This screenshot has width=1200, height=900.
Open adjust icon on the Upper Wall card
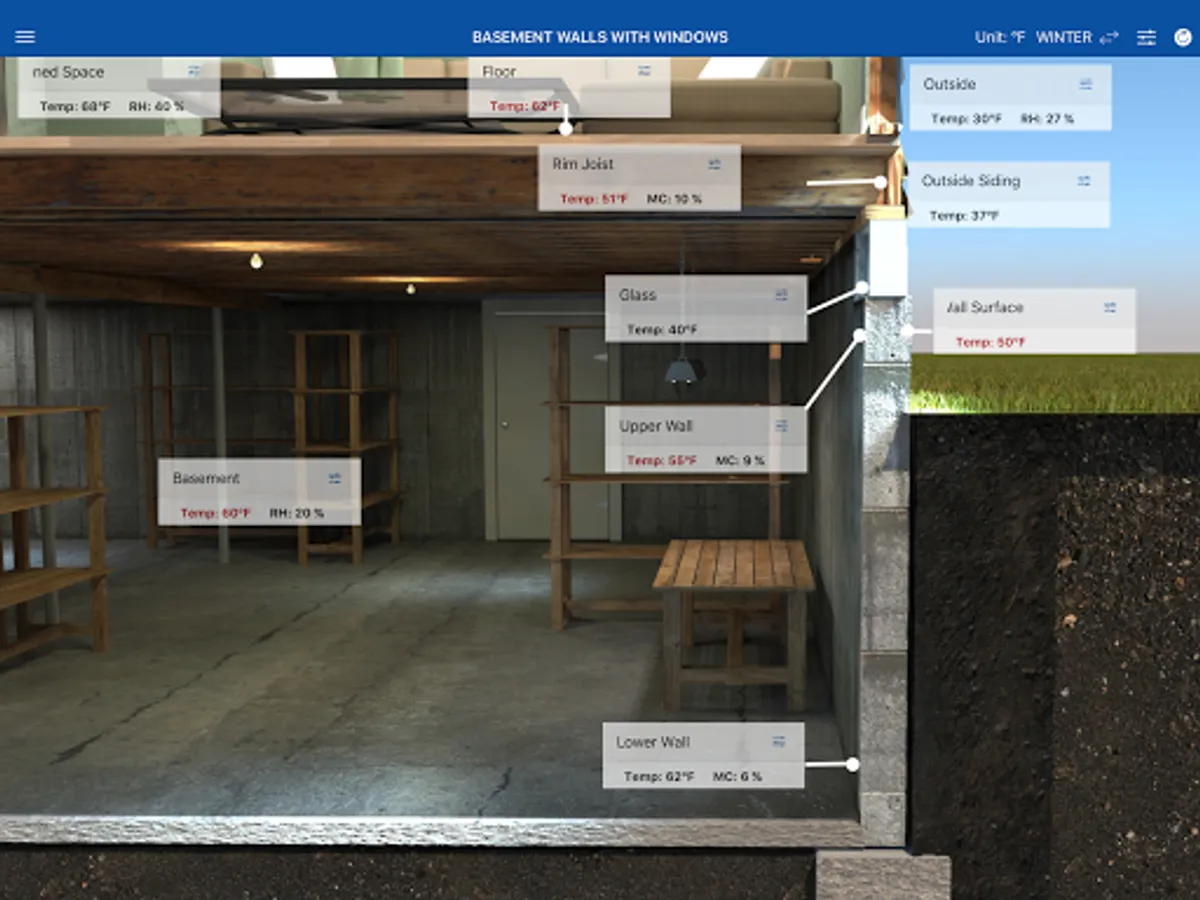coord(781,426)
